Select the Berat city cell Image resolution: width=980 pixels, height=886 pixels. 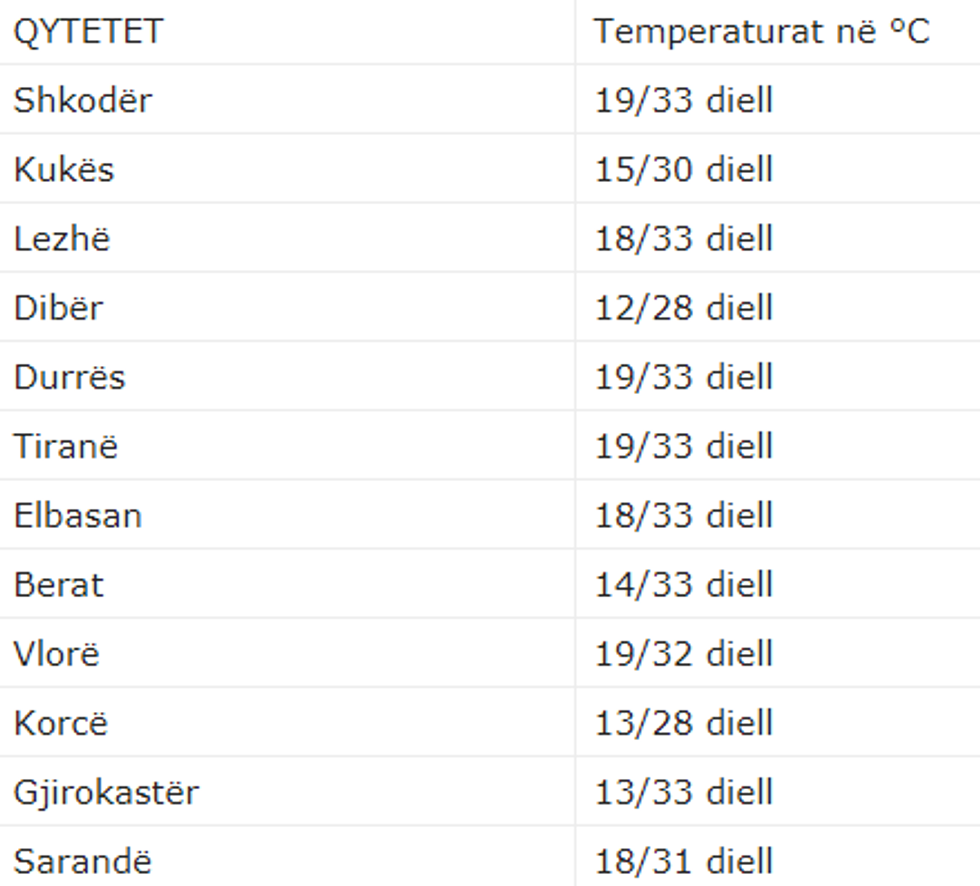[x=59, y=585]
